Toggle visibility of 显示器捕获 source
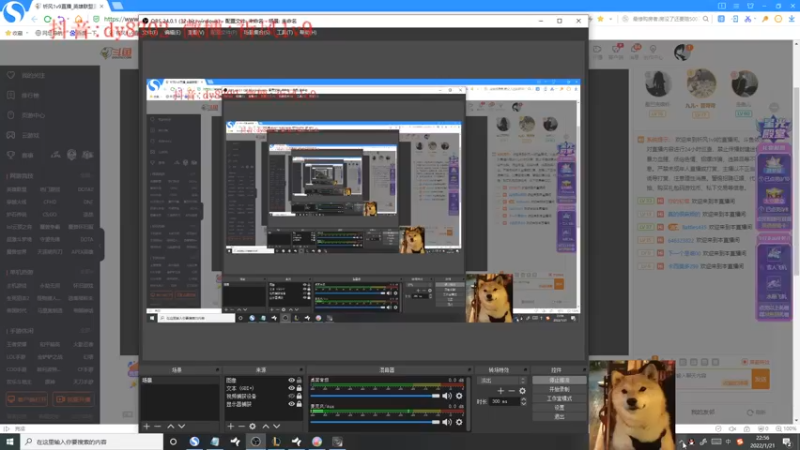Image resolution: width=800 pixels, height=450 pixels. (291, 404)
